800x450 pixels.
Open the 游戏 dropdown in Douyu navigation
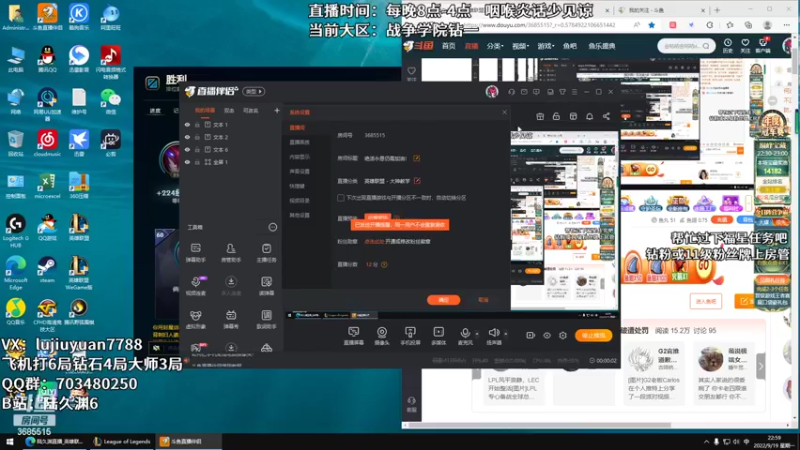(545, 46)
